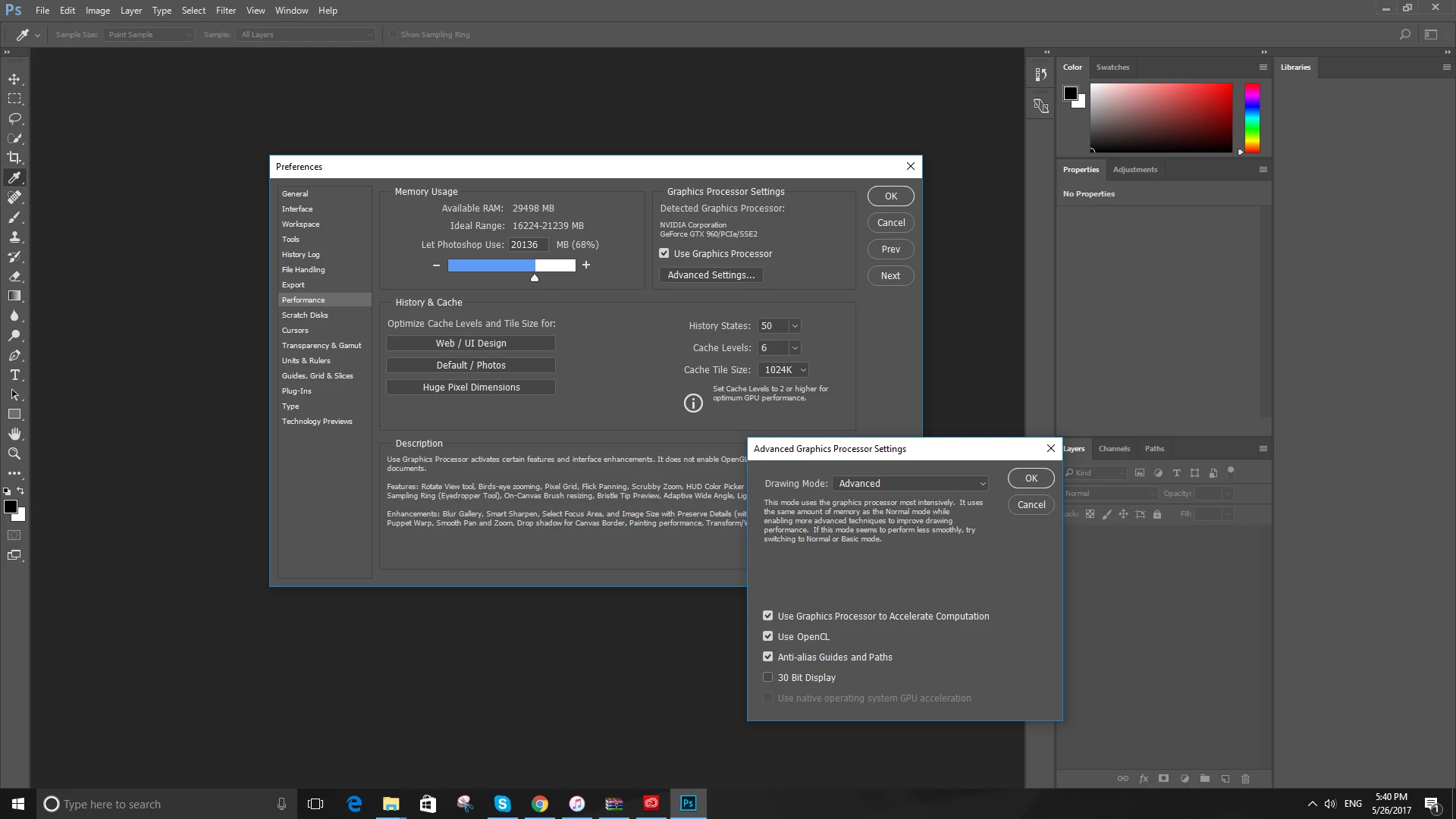Click the Gradient tool icon

click(x=14, y=296)
